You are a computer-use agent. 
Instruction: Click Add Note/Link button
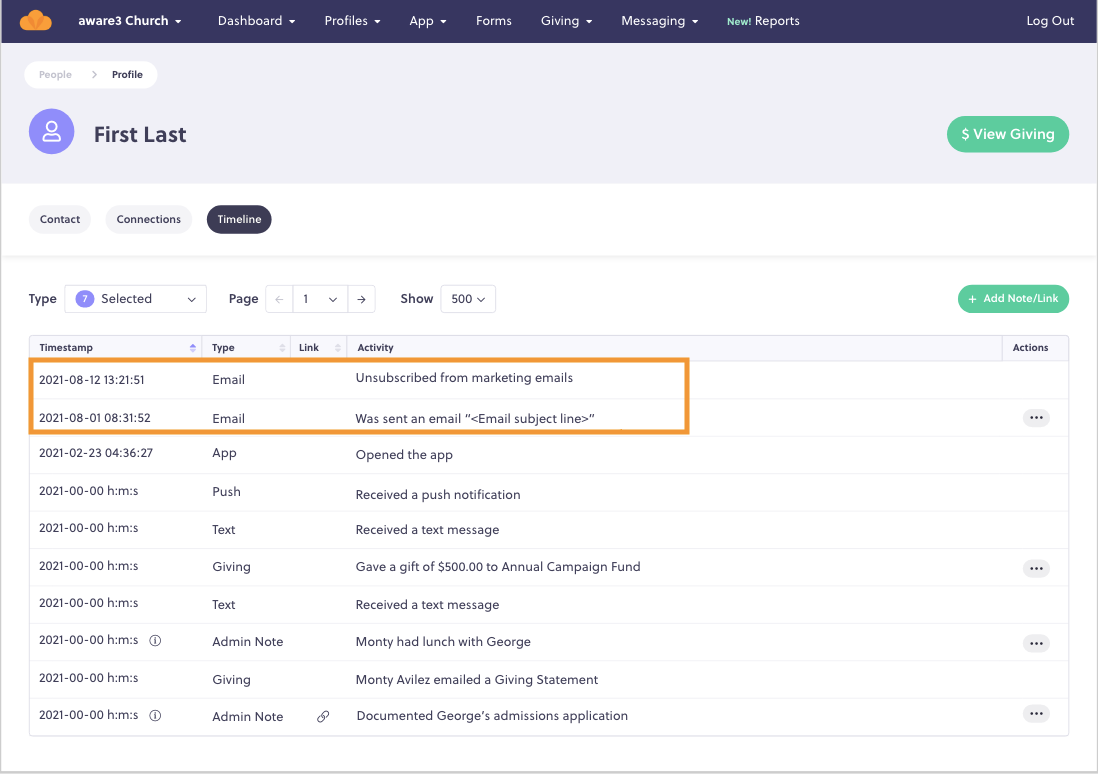1013,298
